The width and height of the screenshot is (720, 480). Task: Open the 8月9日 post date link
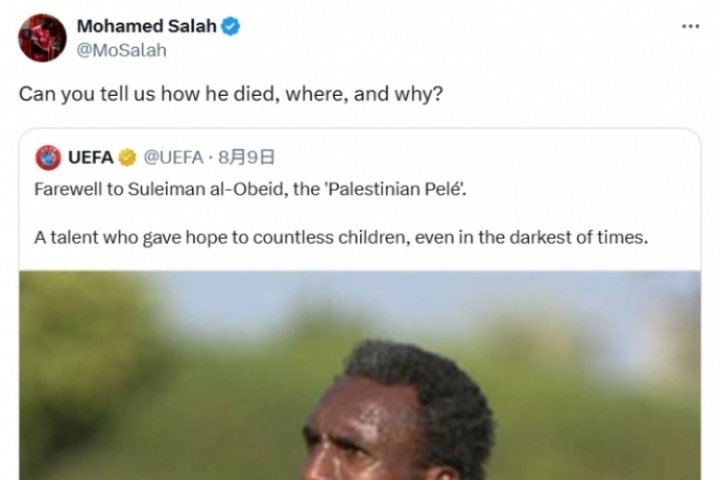(247, 157)
